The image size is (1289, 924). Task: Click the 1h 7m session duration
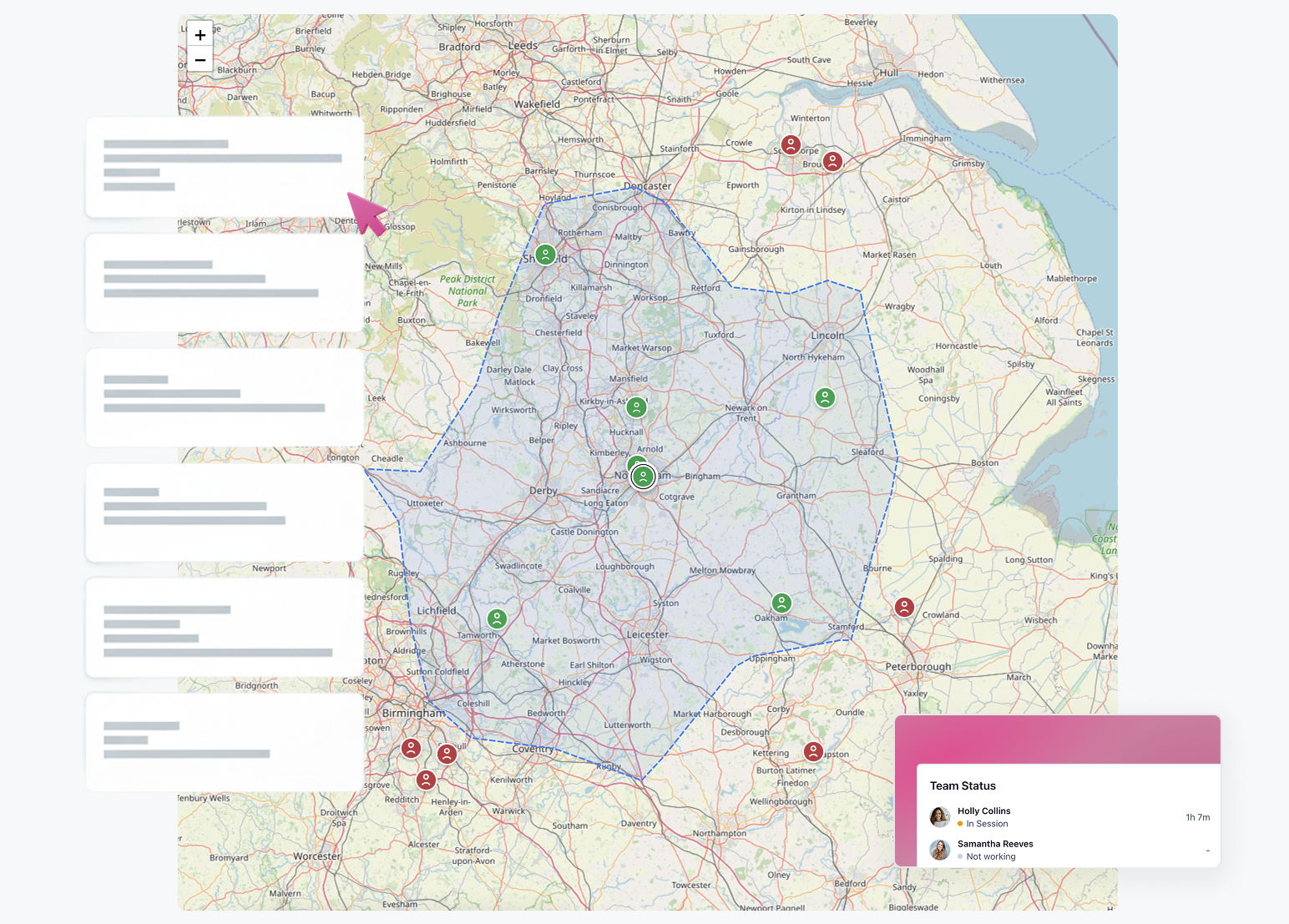pos(1197,817)
